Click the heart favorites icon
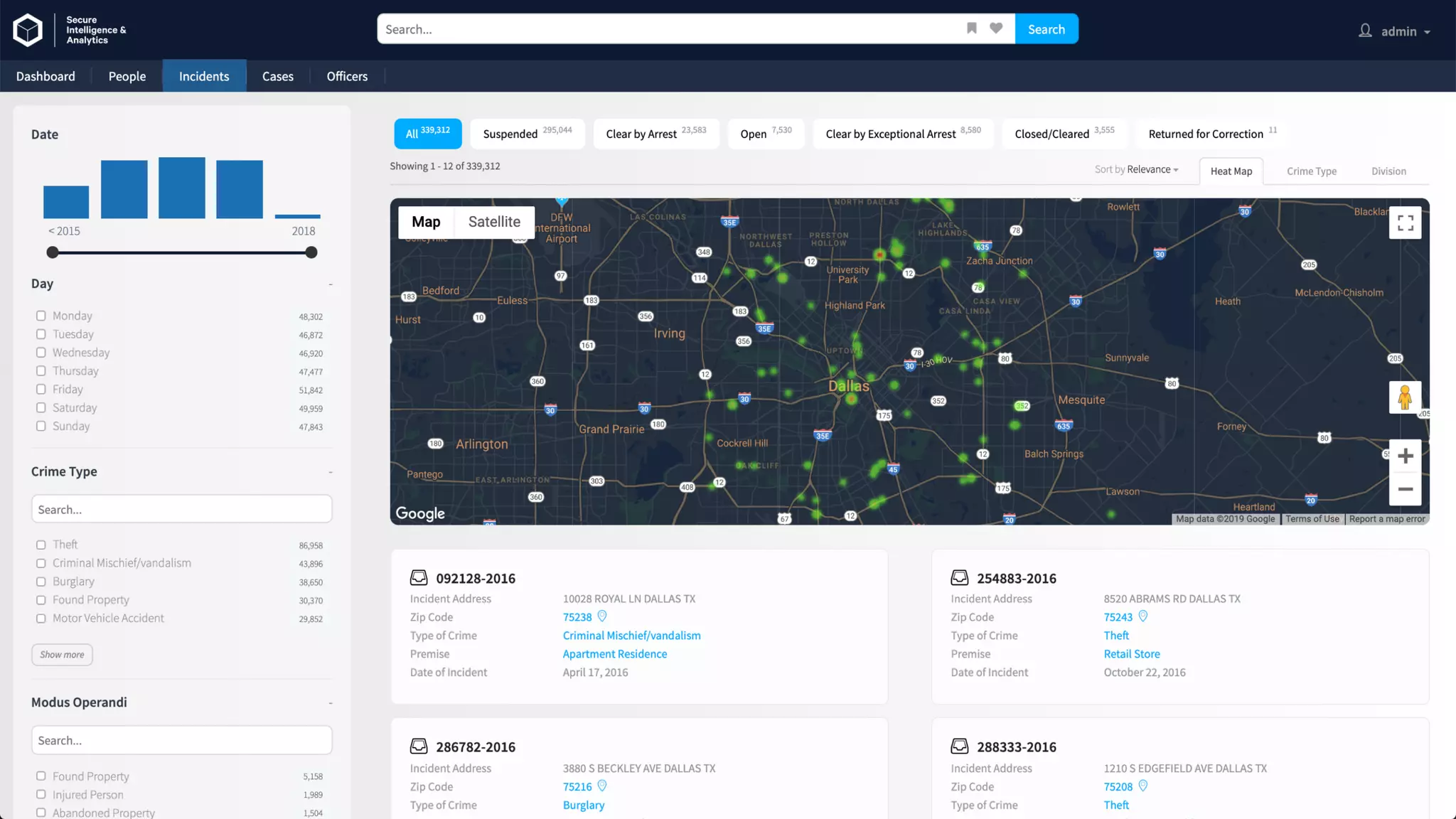The width and height of the screenshot is (1456, 819). click(x=996, y=28)
